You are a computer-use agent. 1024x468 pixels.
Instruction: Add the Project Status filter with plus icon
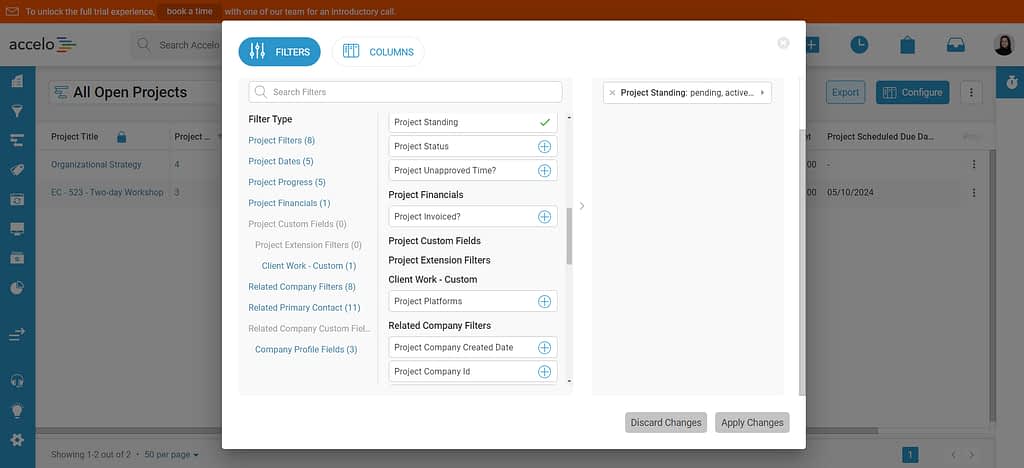(x=544, y=146)
